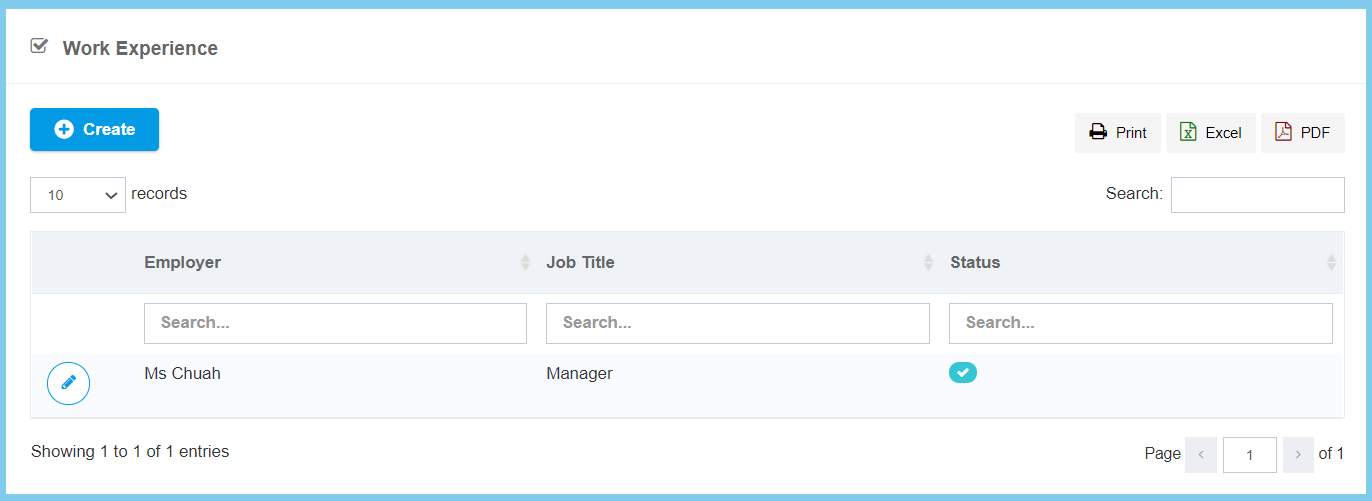Go to the previous page arrow
The width and height of the screenshot is (1372, 501).
pos(1200,455)
